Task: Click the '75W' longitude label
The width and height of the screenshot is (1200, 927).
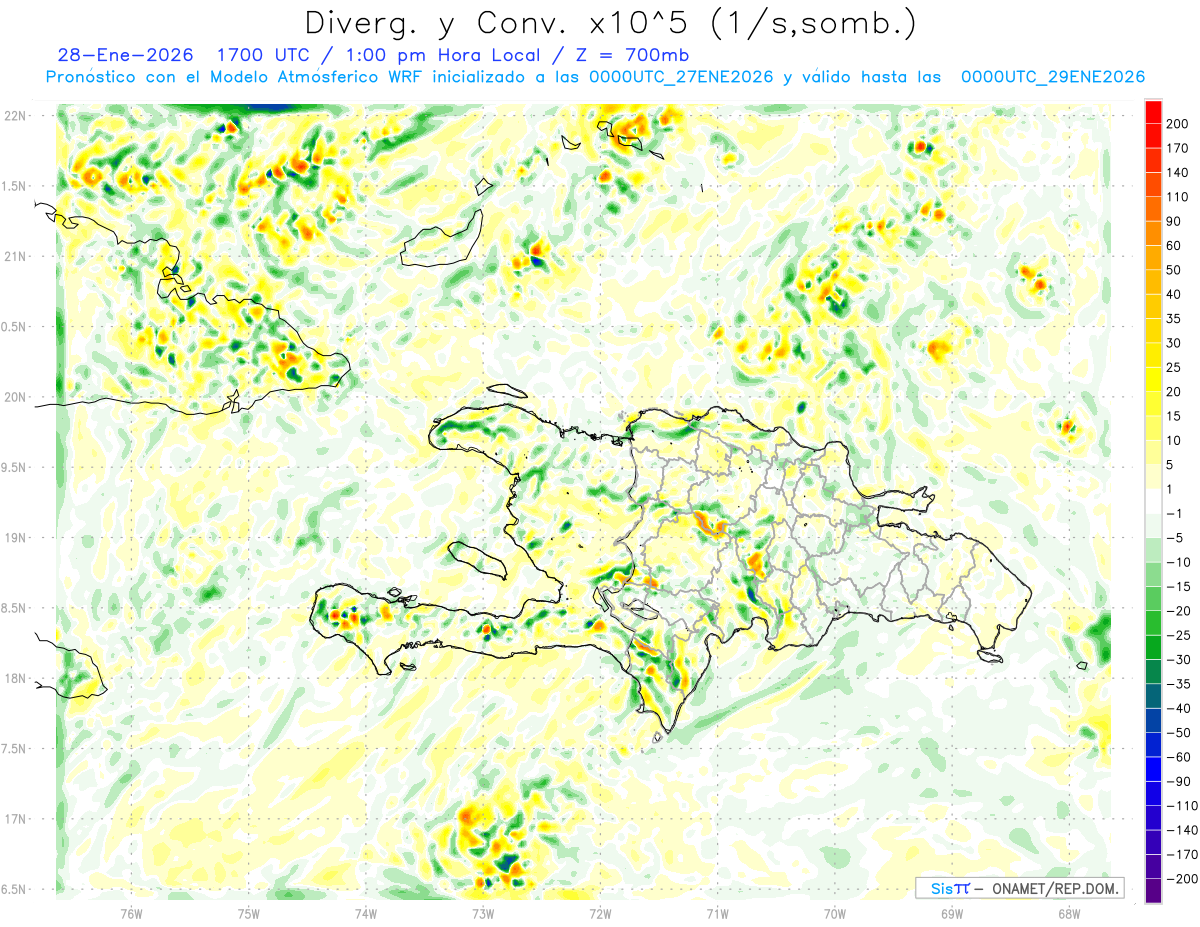Action: point(249,914)
